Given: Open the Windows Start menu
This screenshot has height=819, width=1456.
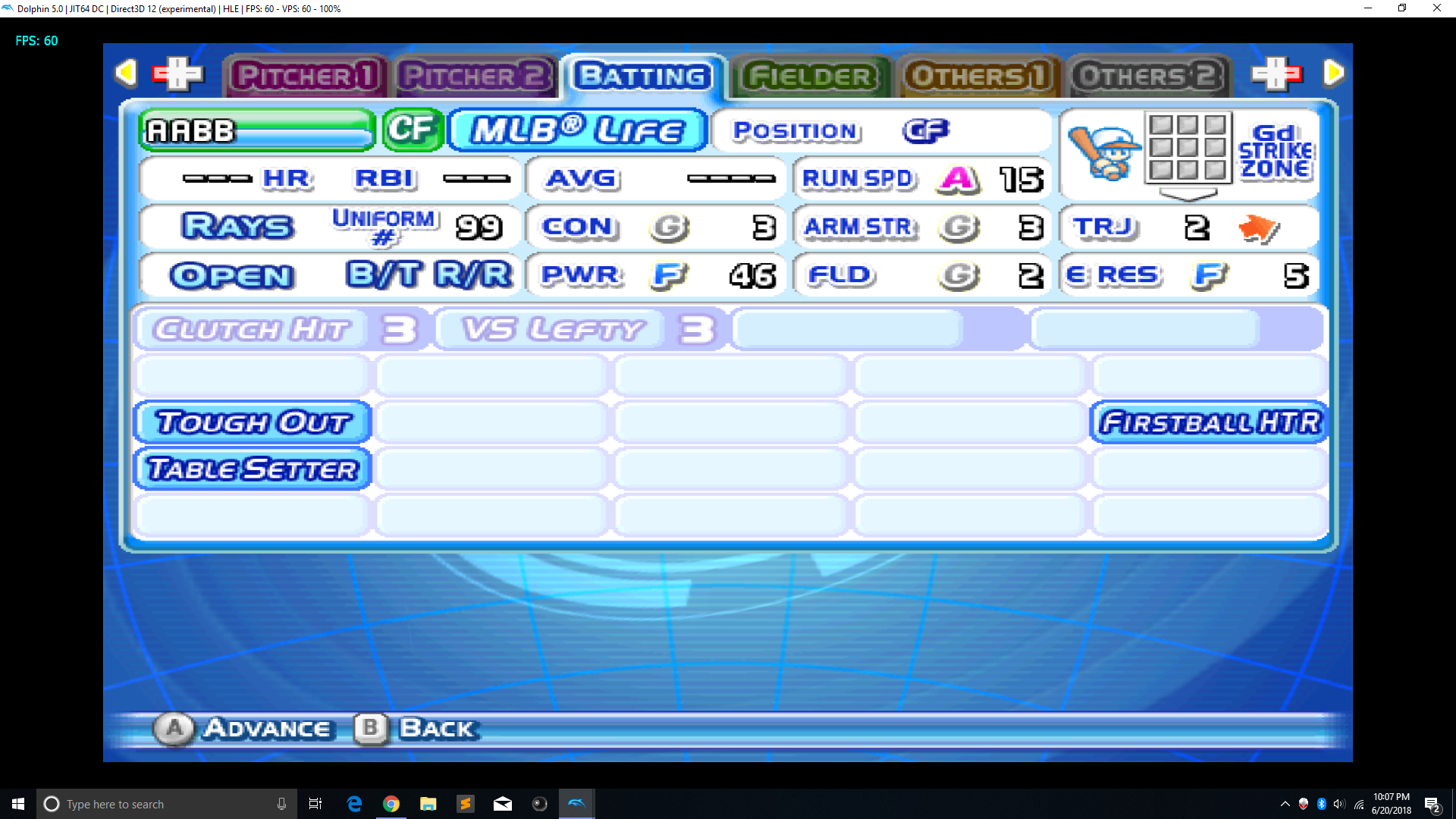Looking at the screenshot, I should (18, 804).
